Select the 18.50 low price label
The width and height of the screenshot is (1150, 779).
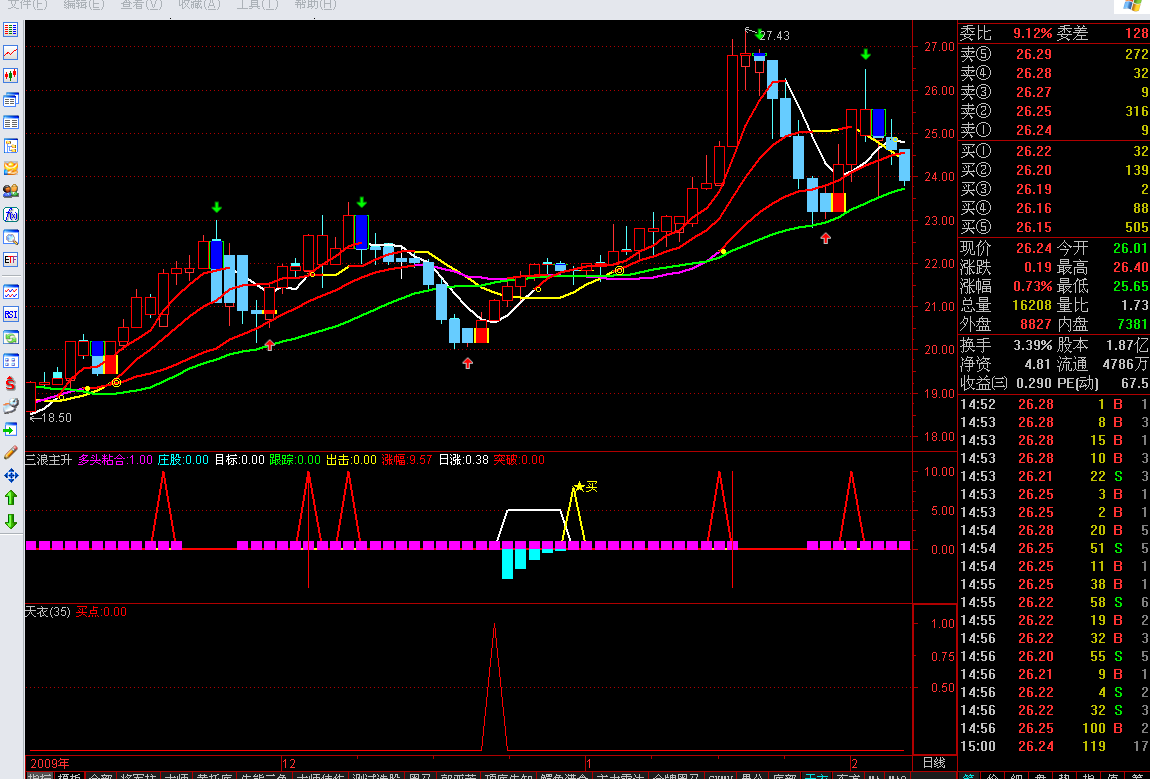tap(56, 417)
